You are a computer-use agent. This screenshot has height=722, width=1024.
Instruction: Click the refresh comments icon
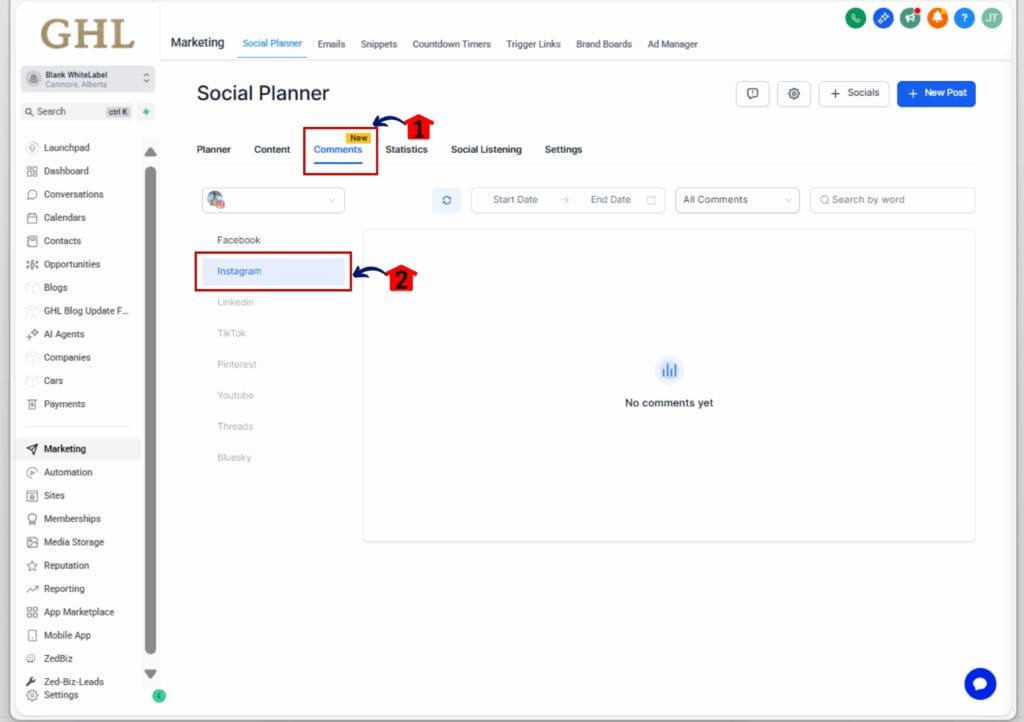[x=446, y=200]
